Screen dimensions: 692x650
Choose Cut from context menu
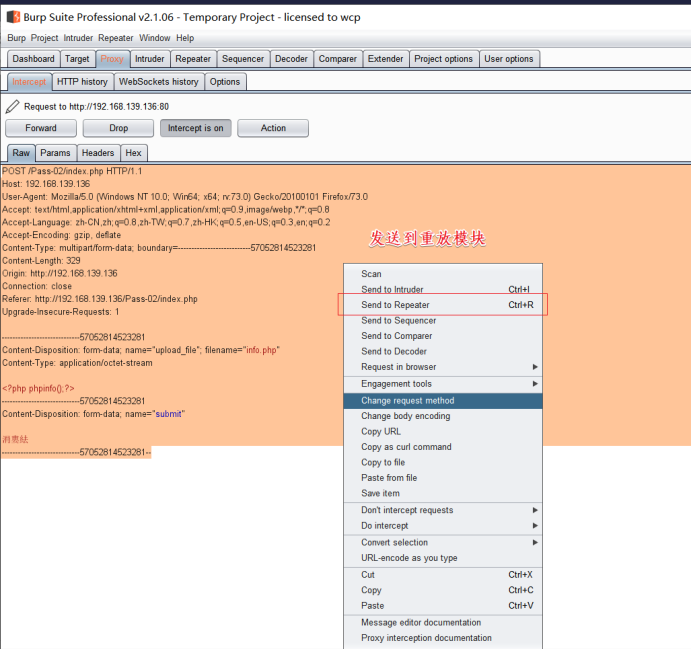pyautogui.click(x=443, y=575)
